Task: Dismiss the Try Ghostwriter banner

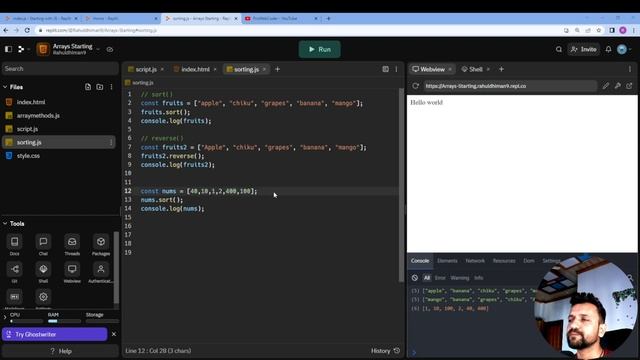Action: tap(114, 334)
